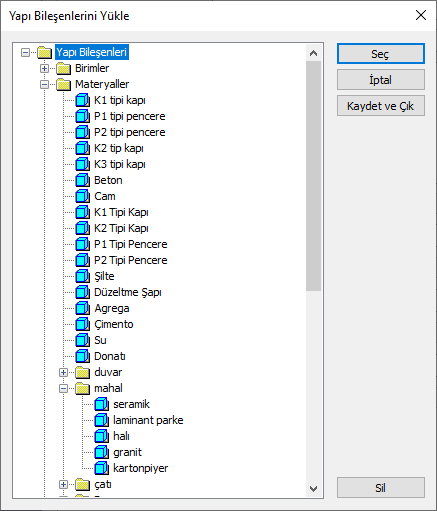Click the scrollbar down arrow

pos(313,489)
